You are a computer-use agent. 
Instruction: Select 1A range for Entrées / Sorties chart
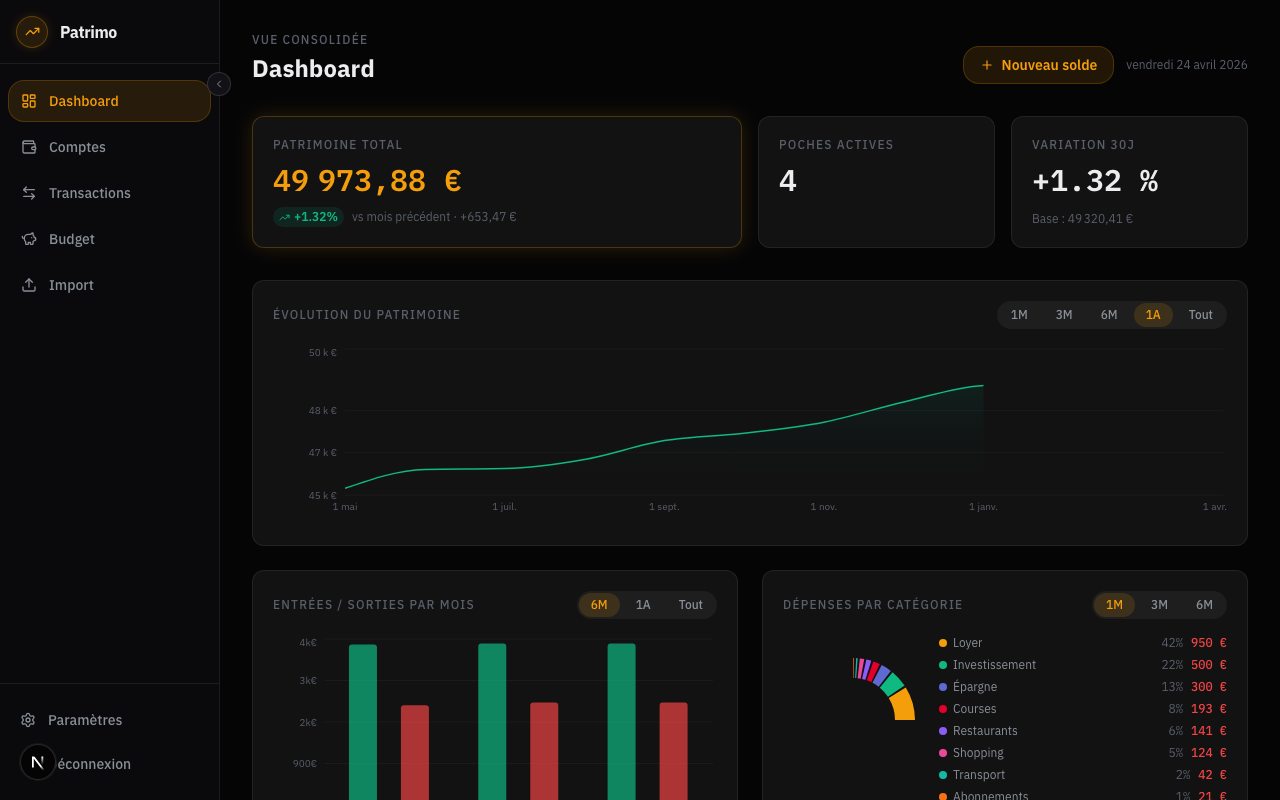643,605
